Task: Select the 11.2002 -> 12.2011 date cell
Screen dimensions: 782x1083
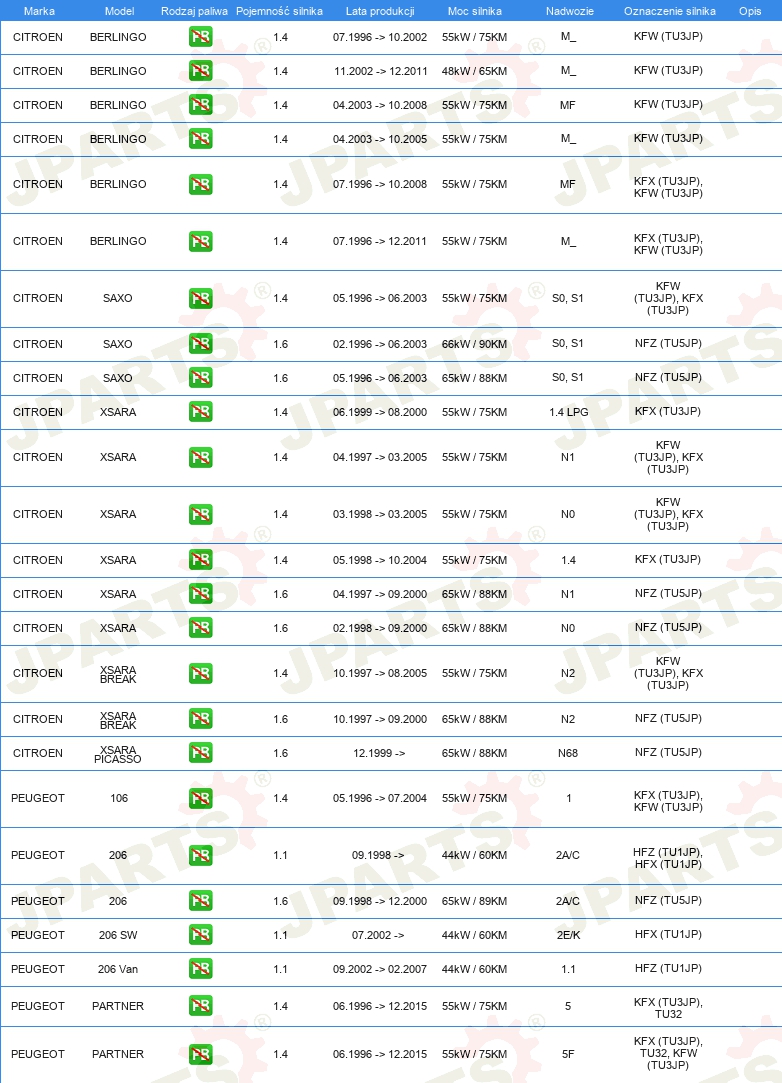Action: (381, 71)
